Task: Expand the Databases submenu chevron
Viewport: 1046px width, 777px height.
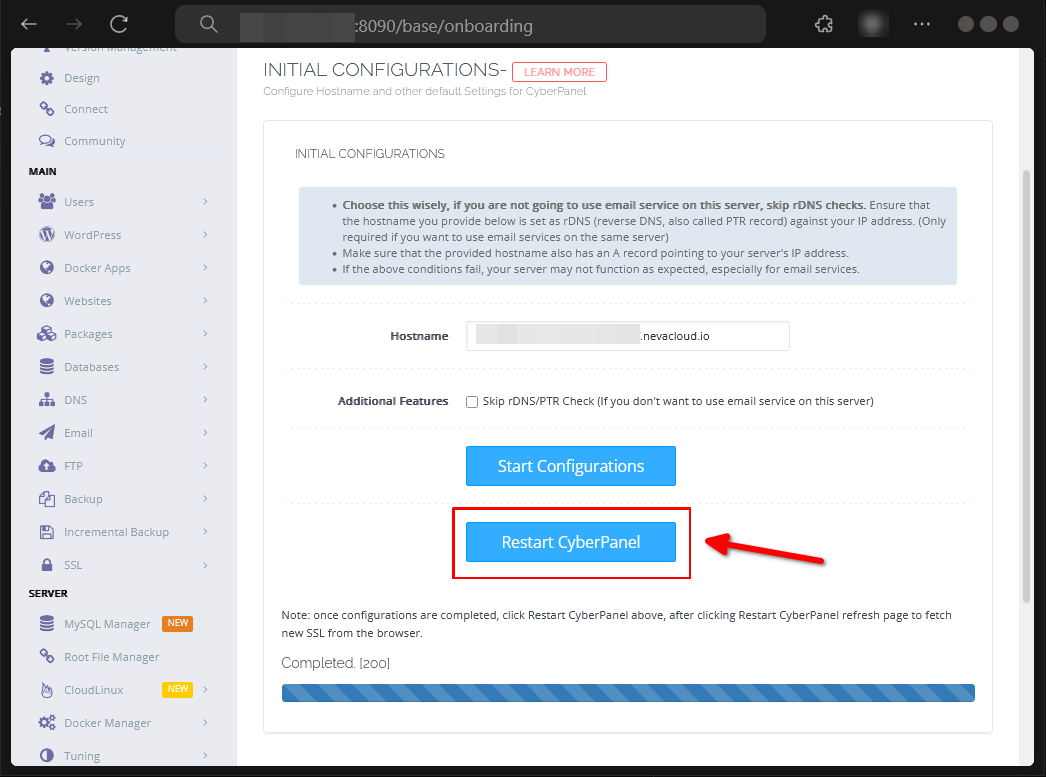Action: click(205, 367)
